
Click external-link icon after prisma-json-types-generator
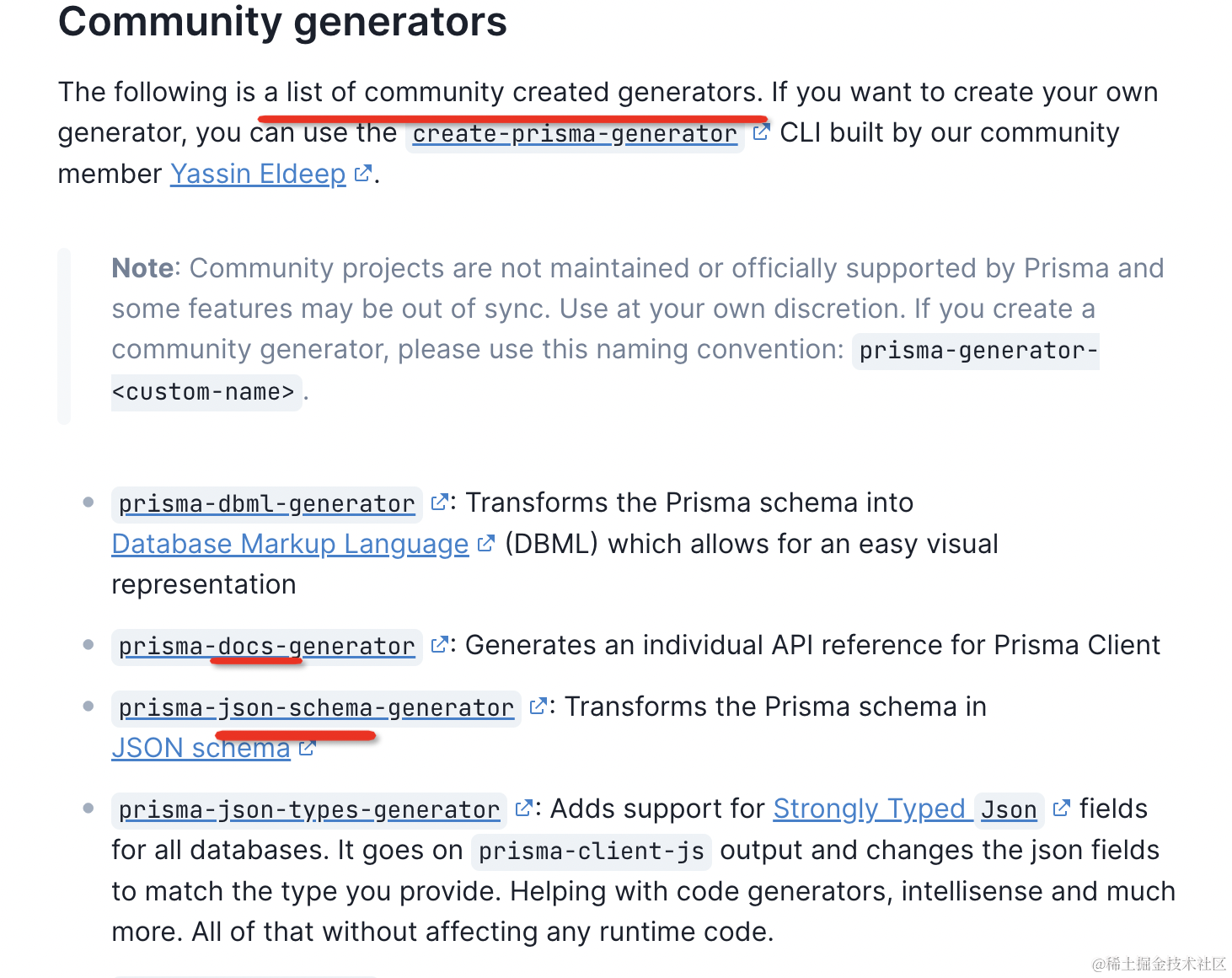523,809
